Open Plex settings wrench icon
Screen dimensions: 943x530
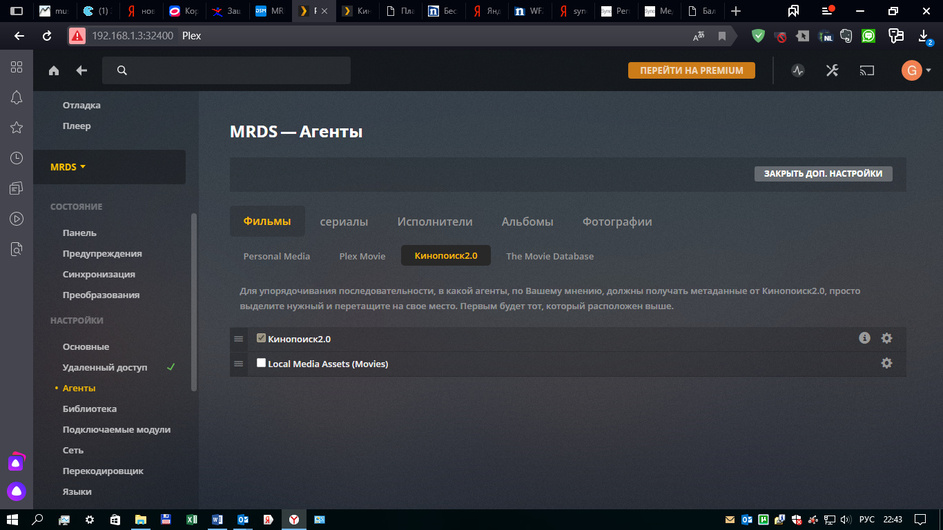832,70
